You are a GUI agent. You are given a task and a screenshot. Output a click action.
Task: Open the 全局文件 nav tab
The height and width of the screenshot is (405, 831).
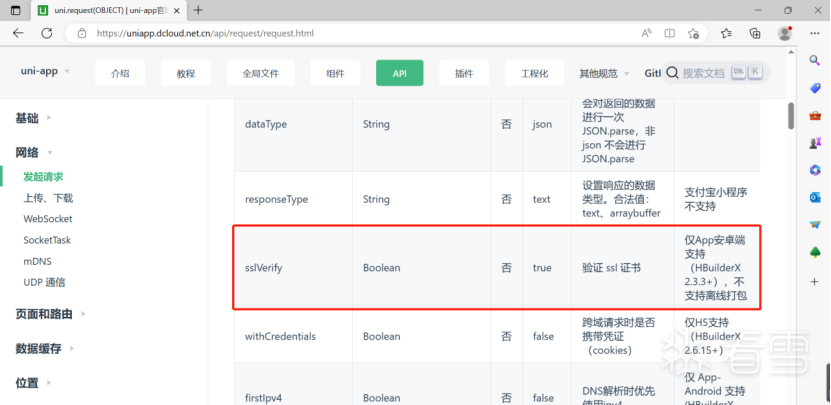tap(260, 73)
